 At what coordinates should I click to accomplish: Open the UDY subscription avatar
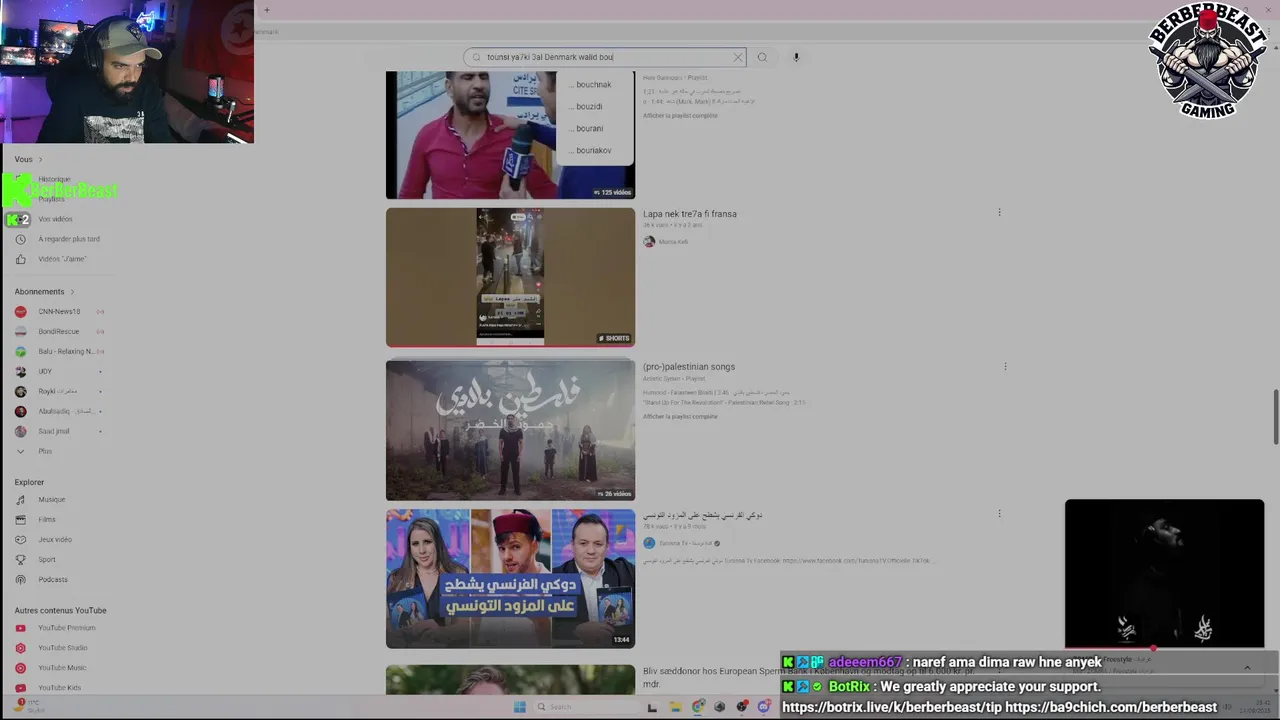point(20,372)
